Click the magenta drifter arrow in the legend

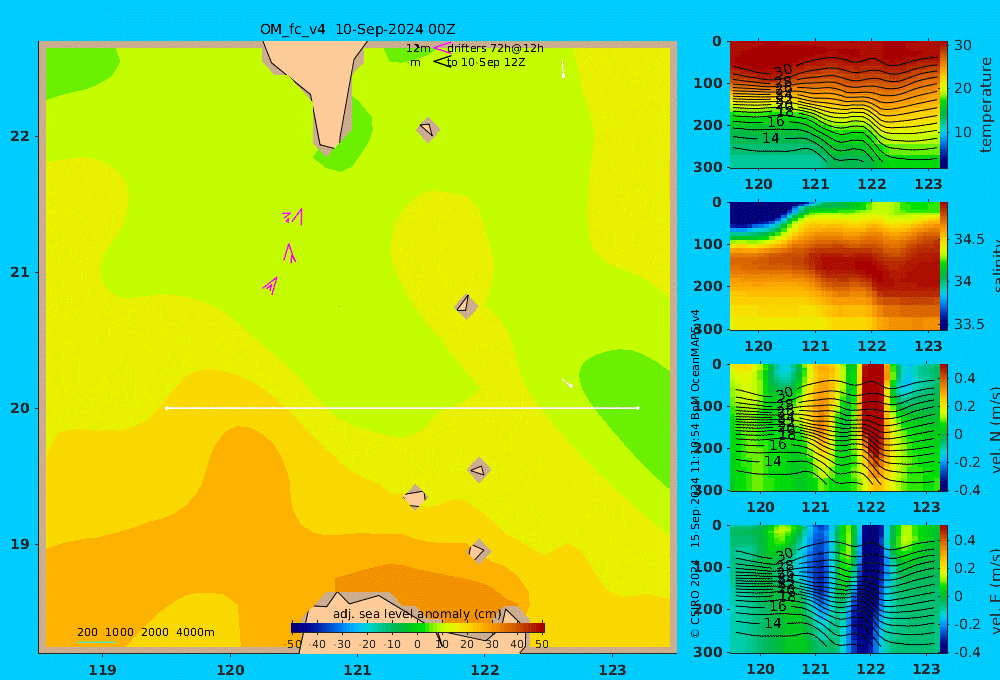pyautogui.click(x=442, y=48)
